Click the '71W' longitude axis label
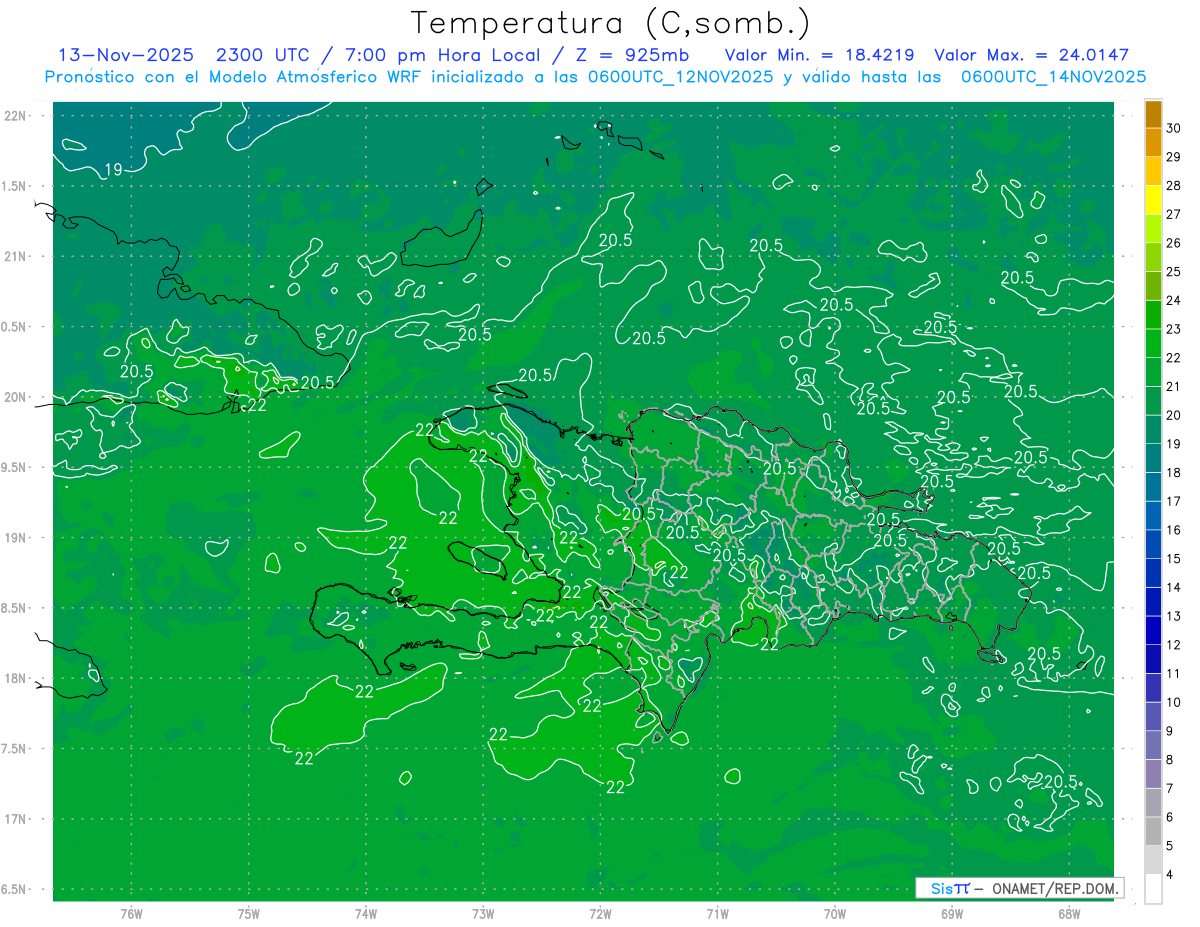 (717, 914)
